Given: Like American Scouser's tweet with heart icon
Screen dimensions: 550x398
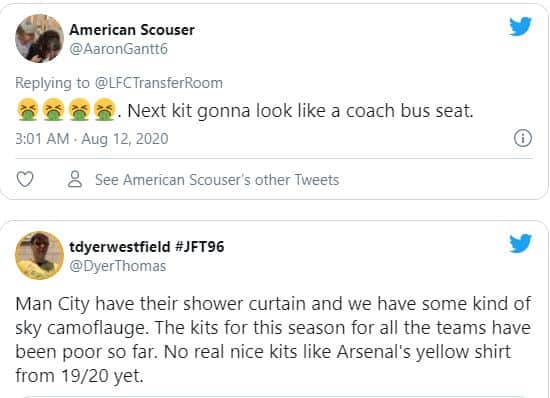Looking at the screenshot, I should coord(25,179).
